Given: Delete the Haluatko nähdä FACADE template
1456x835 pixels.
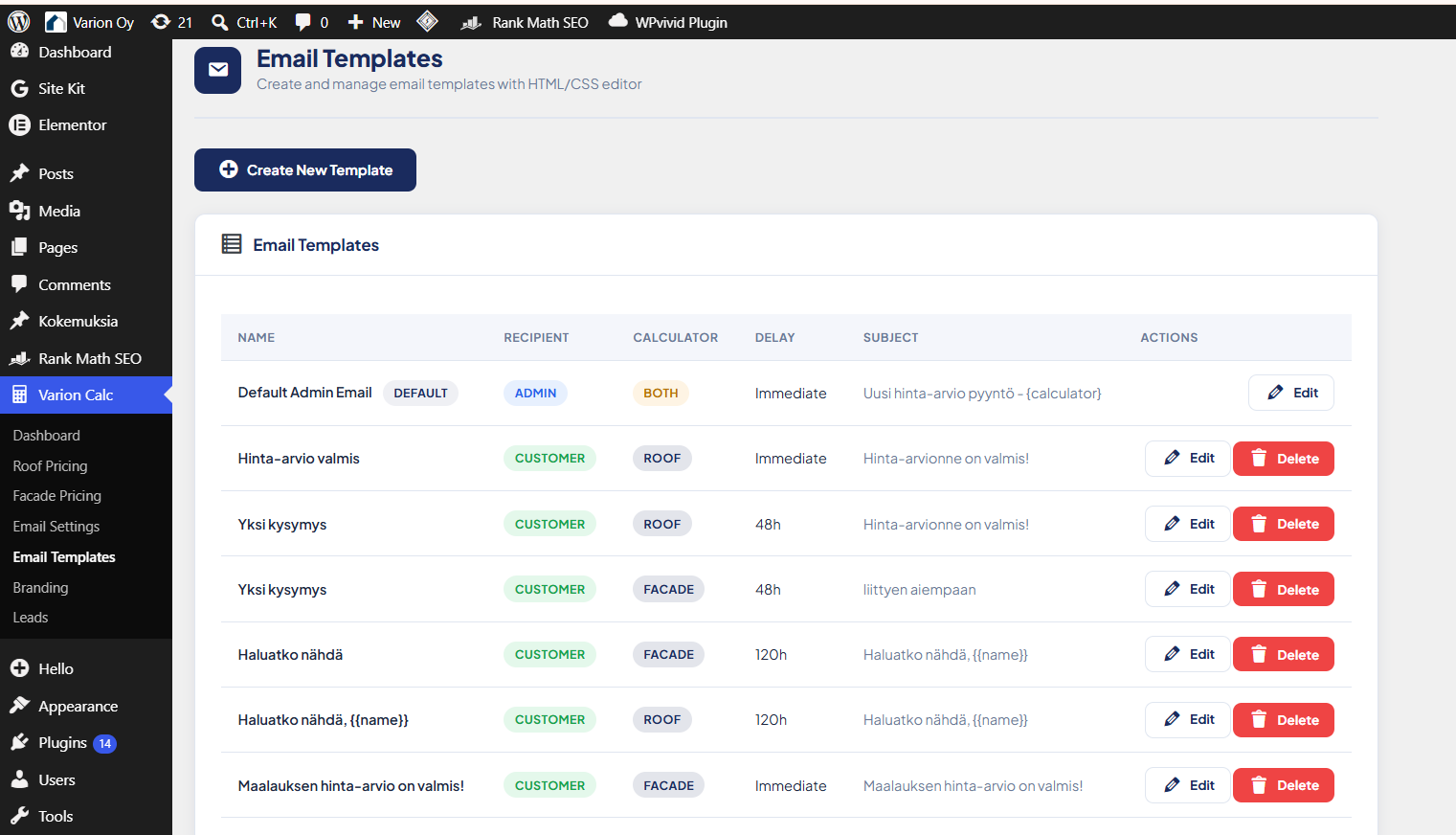Looking at the screenshot, I should click(1284, 655).
